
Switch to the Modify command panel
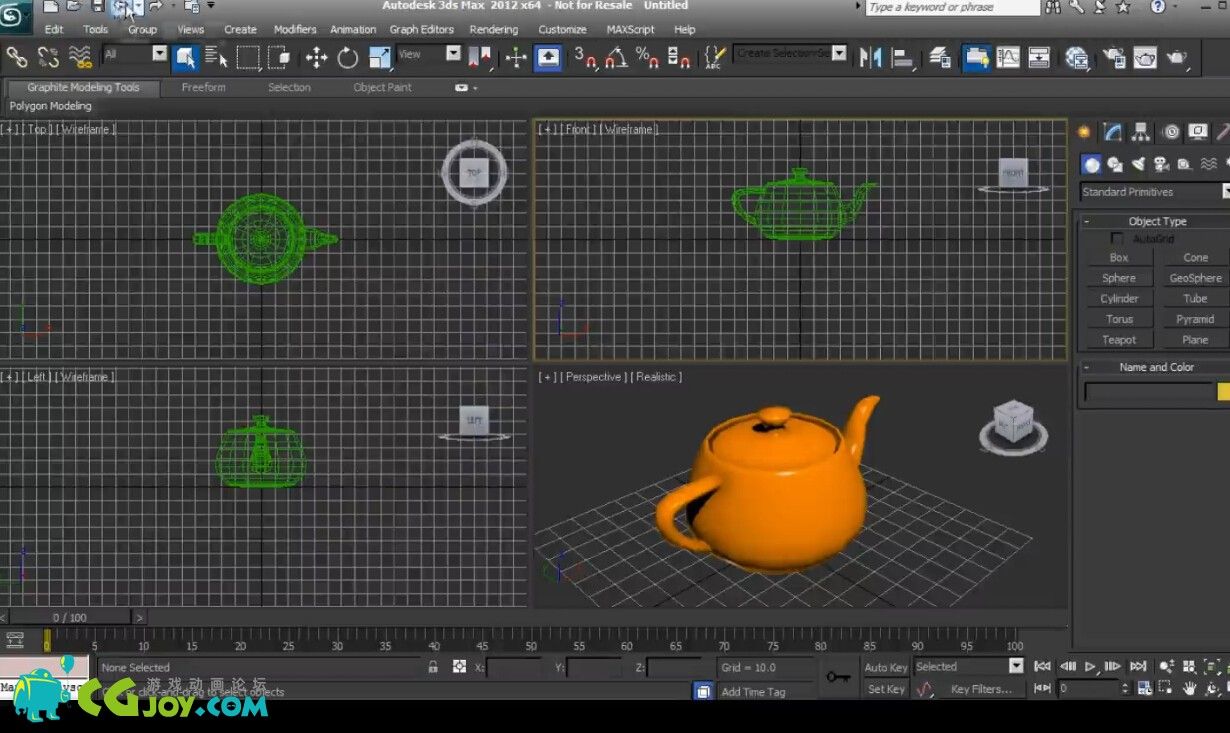pos(1113,132)
